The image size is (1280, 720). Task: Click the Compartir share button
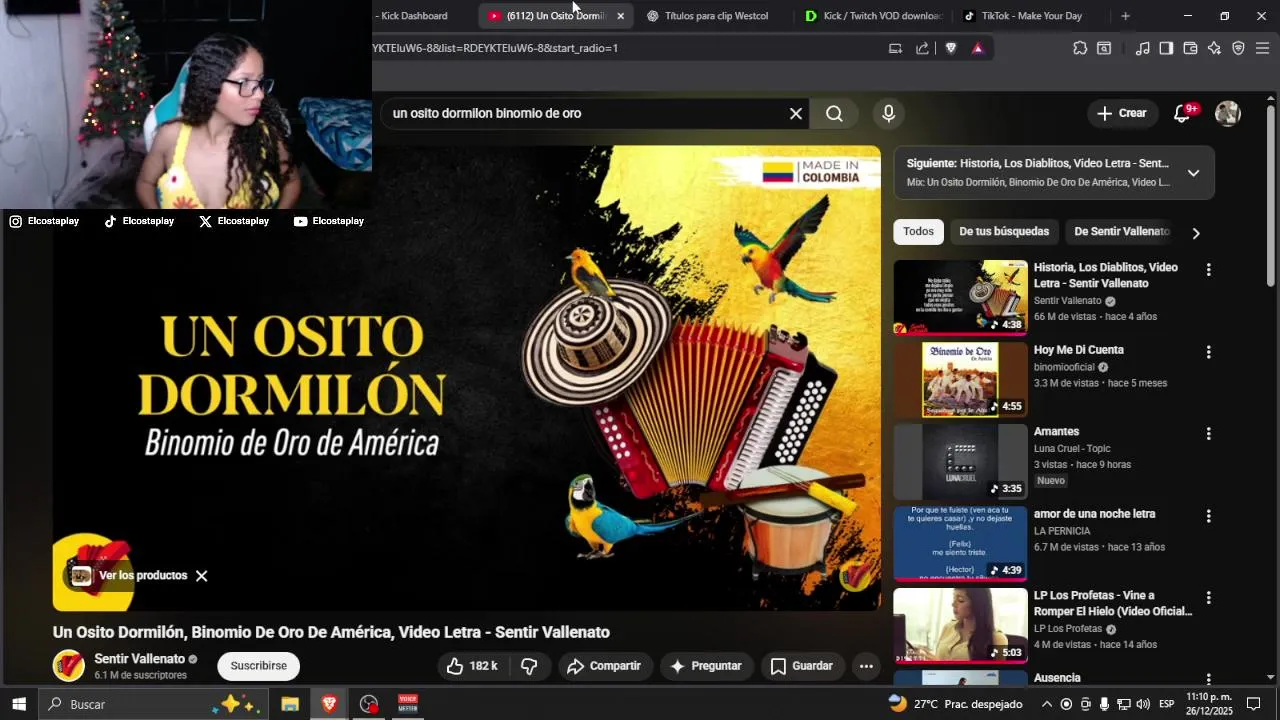click(605, 666)
